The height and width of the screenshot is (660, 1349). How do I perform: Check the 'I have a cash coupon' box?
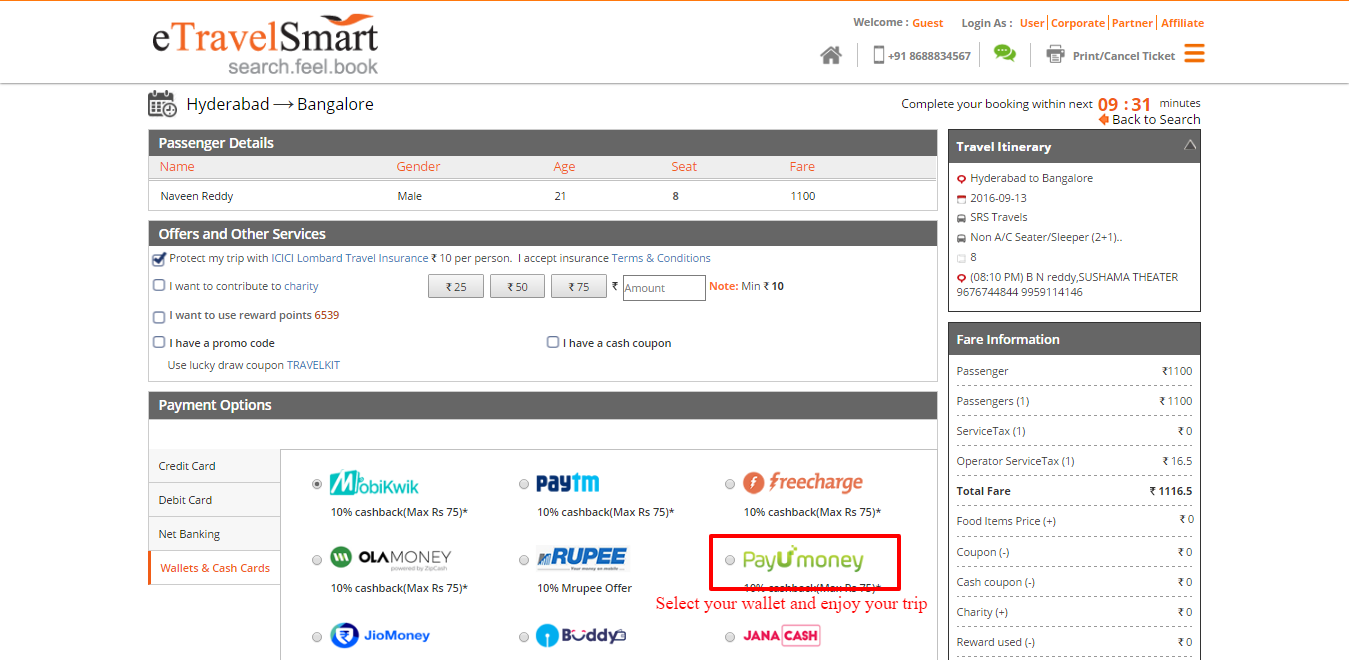[553, 342]
